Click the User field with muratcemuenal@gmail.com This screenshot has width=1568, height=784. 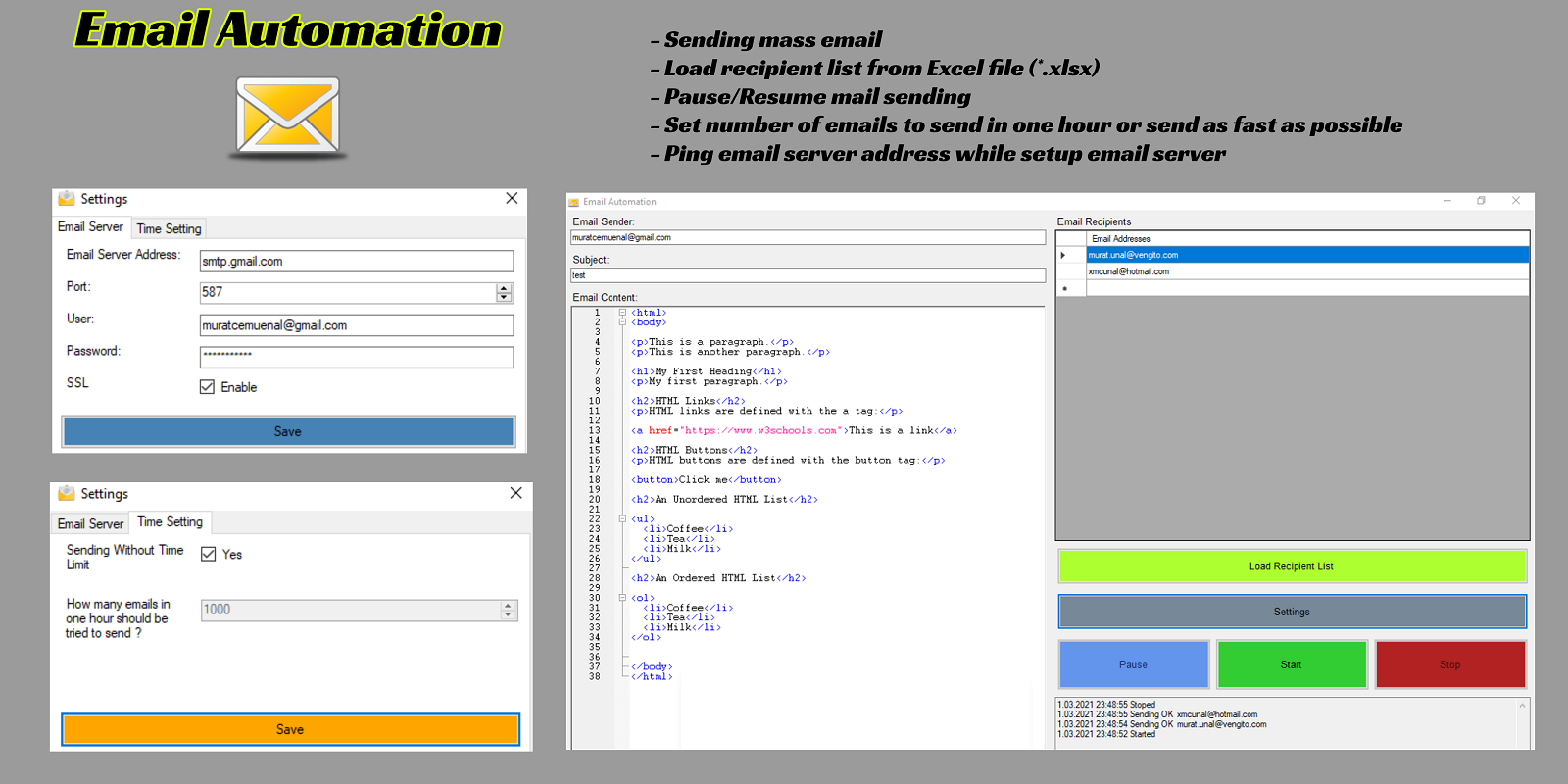(357, 325)
